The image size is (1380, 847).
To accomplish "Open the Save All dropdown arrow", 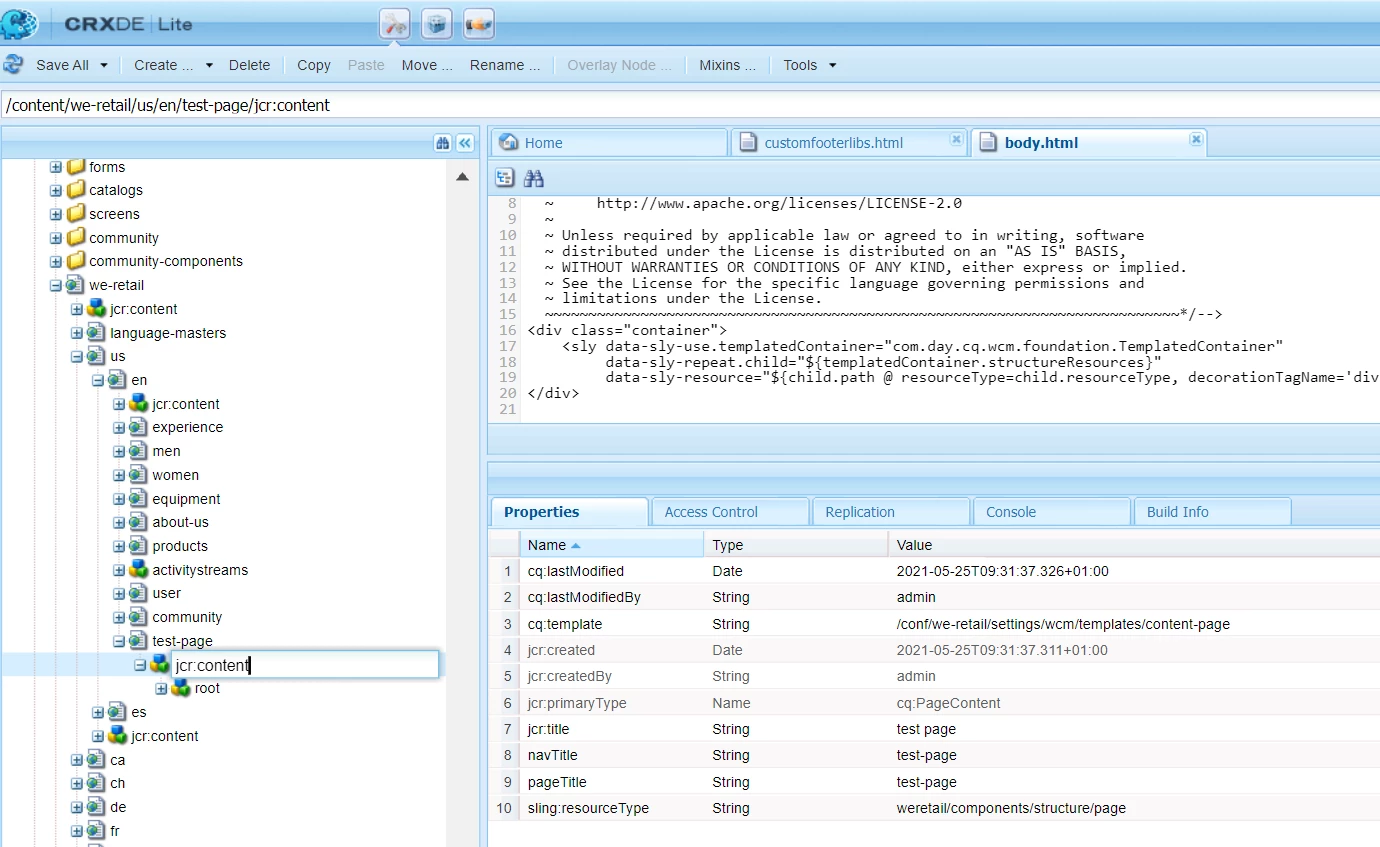I will click(104, 65).
